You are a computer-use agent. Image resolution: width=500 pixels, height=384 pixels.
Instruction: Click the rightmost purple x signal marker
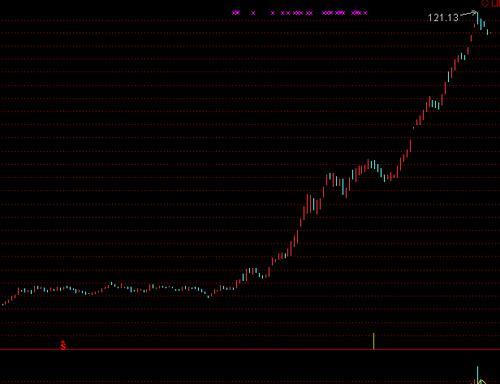(366, 13)
